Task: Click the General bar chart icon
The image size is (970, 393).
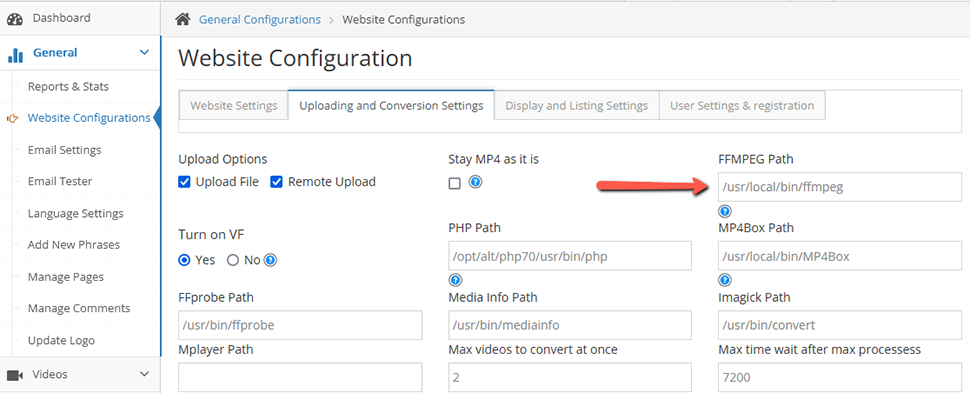Action: (x=15, y=54)
